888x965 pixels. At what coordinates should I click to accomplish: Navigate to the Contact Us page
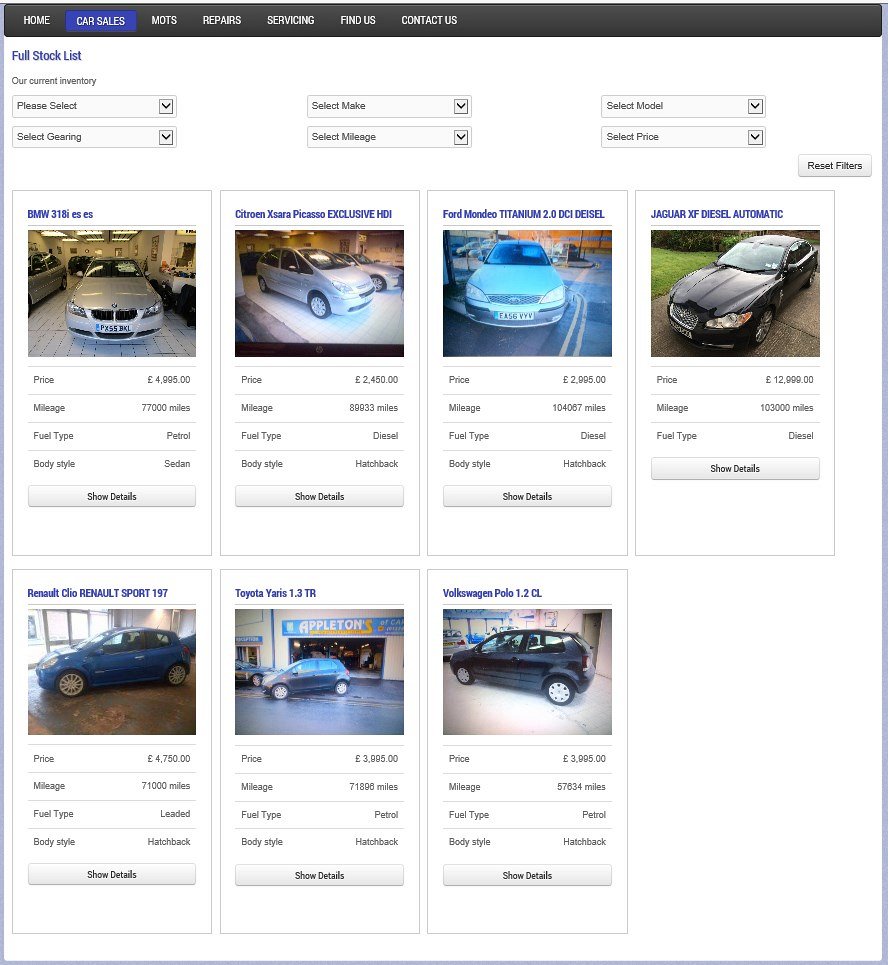(x=429, y=20)
